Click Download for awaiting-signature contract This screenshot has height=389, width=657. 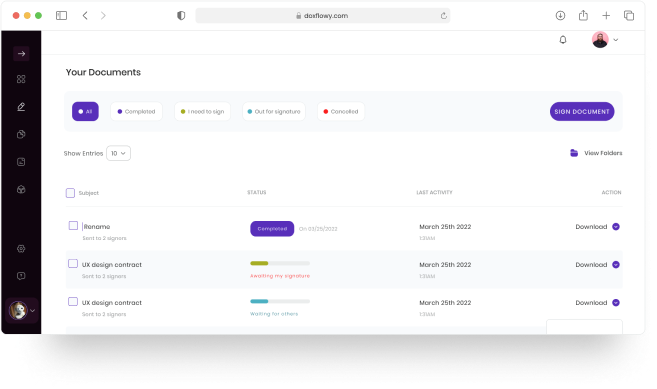coord(591,265)
